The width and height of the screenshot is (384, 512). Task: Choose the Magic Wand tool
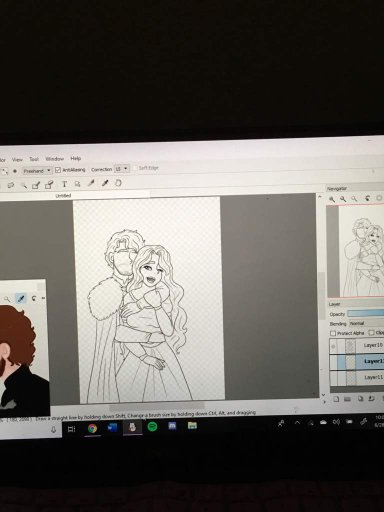24,185
